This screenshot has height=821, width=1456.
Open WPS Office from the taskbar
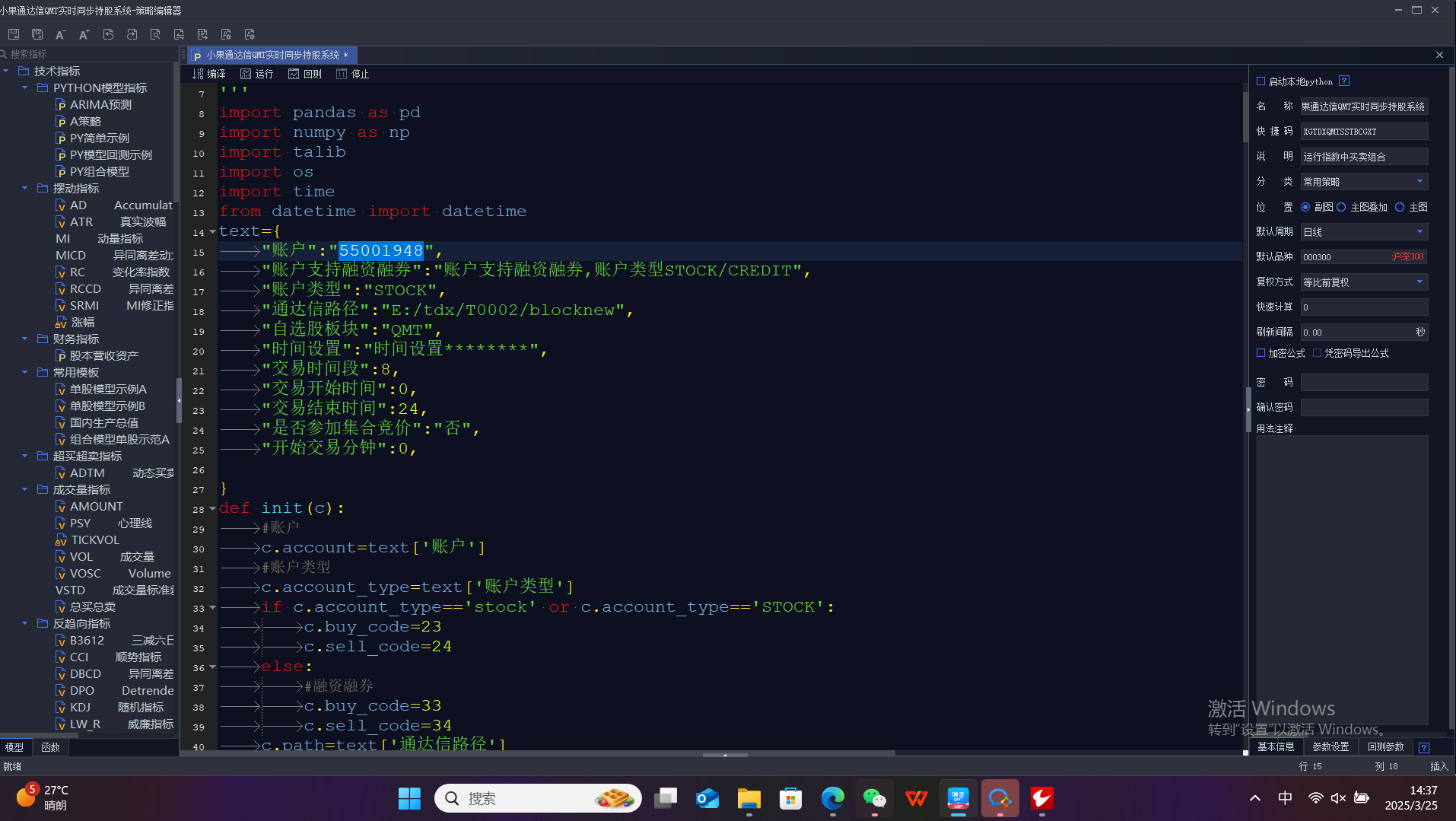click(x=917, y=798)
